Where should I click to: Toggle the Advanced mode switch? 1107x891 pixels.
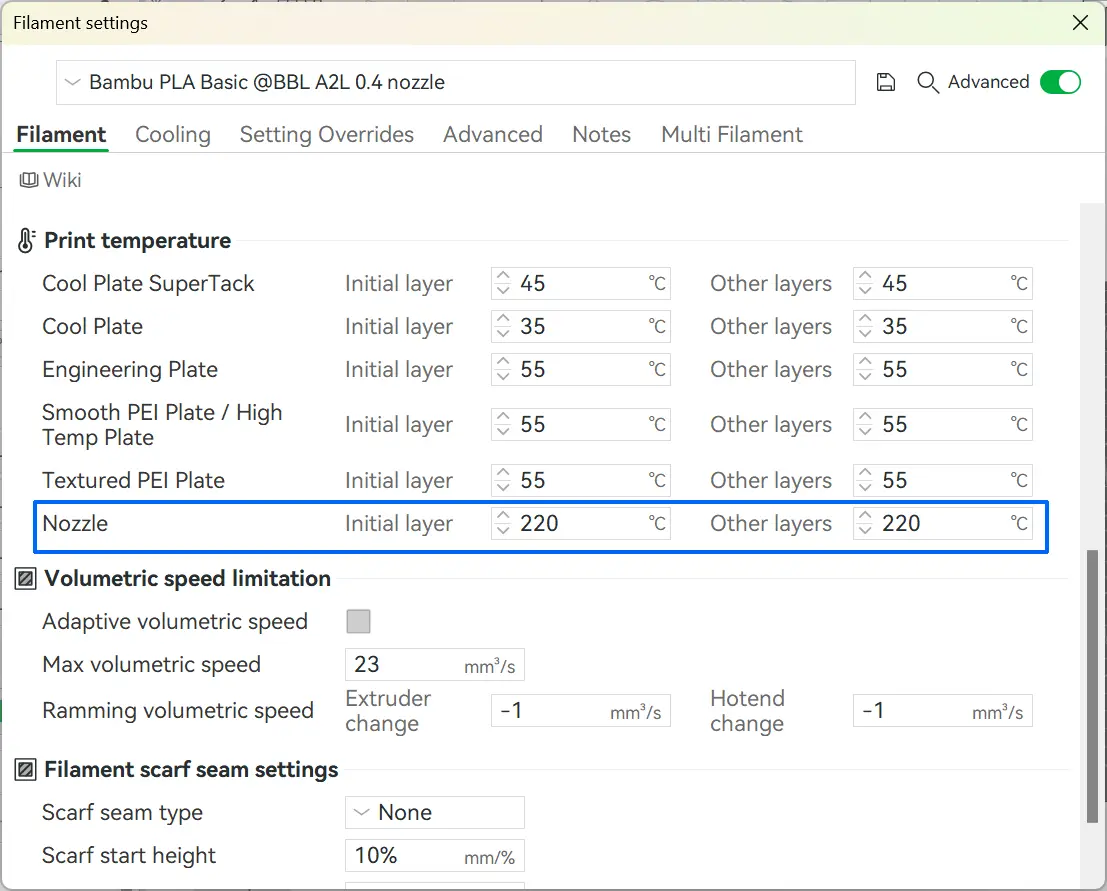[1060, 82]
